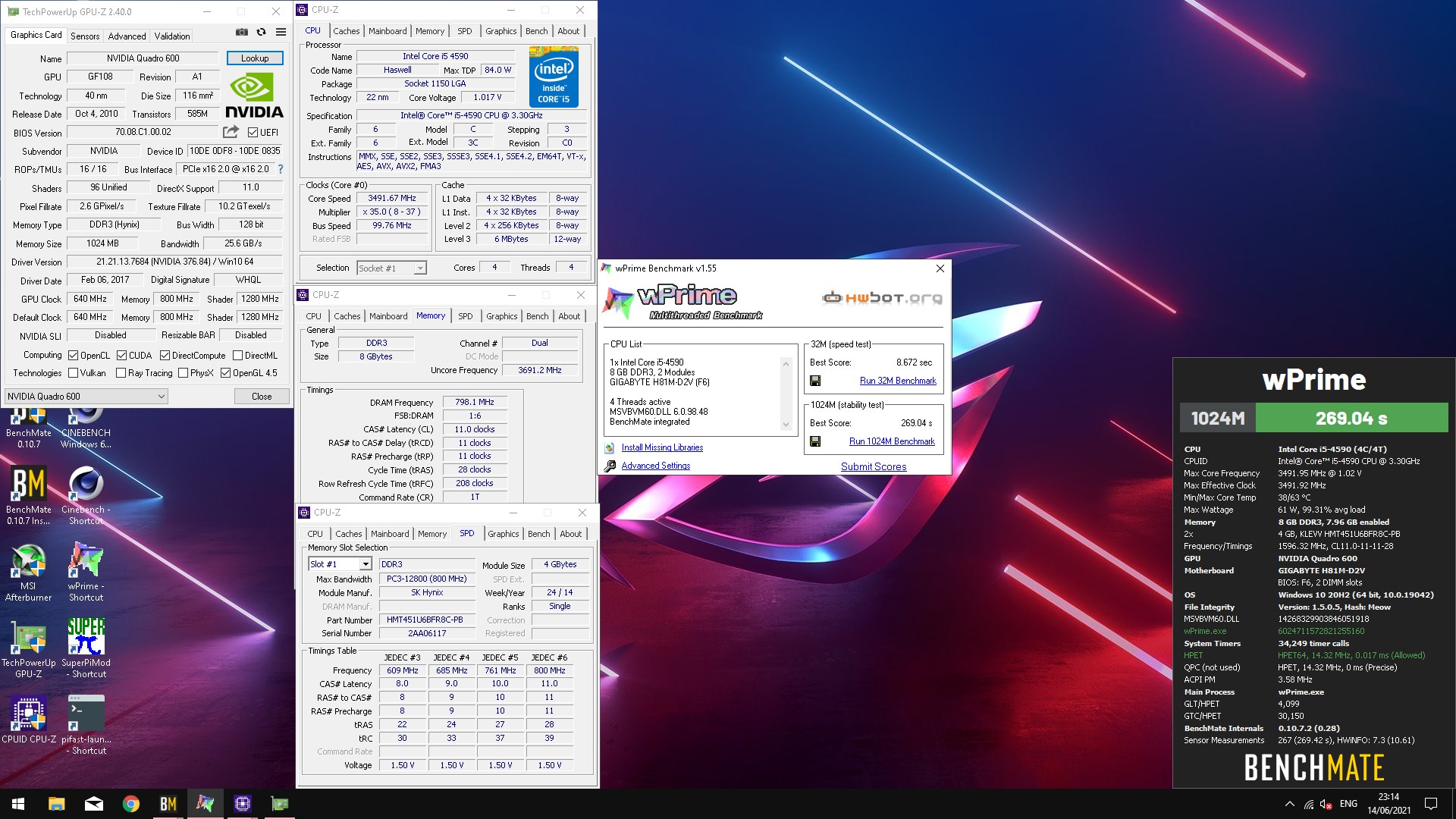Viewport: 1456px width, 819px height.
Task: Click Install Missing Libraries link
Action: [x=662, y=447]
